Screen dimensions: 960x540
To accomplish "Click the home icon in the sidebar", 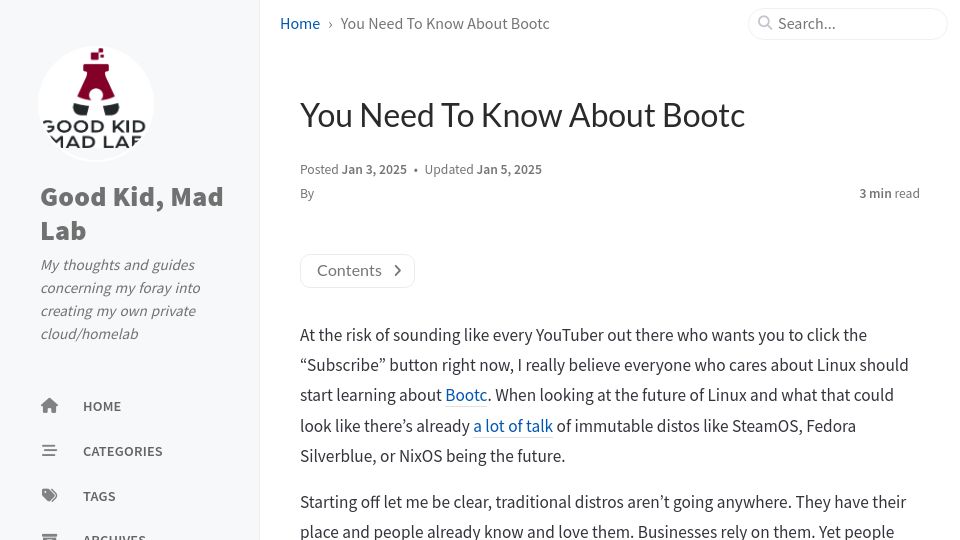I will point(50,406).
